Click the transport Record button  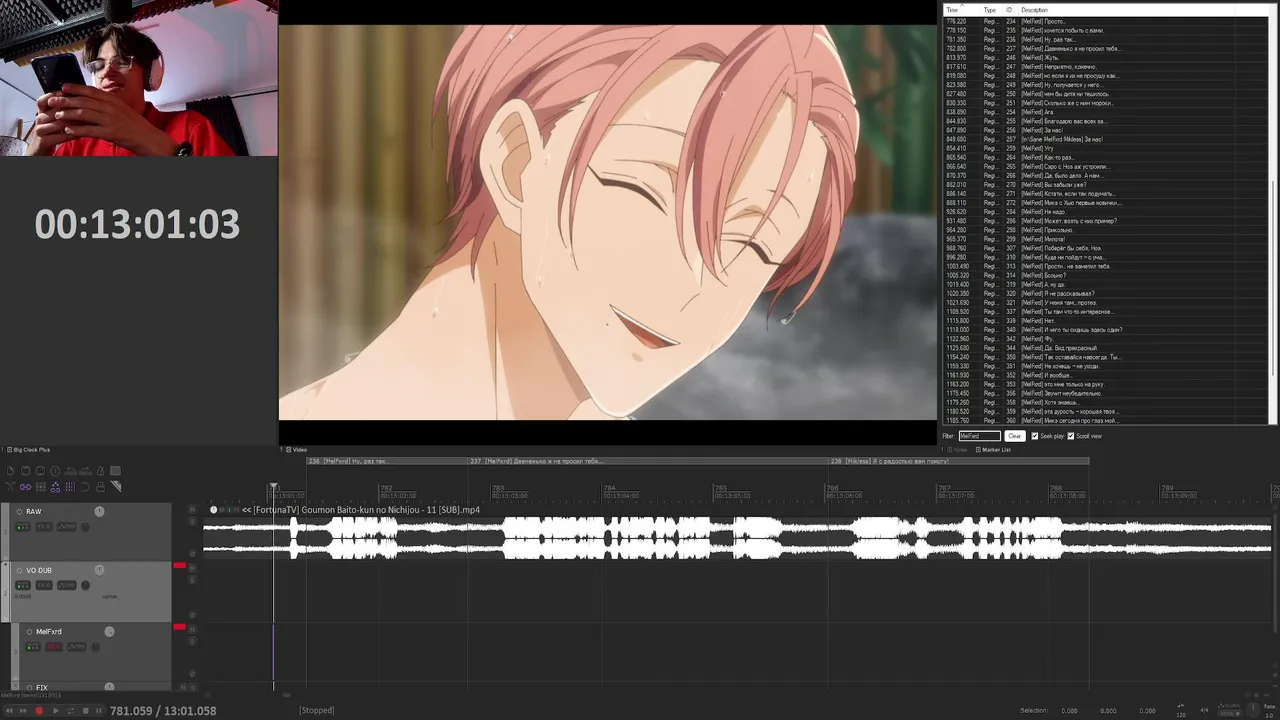(39, 710)
